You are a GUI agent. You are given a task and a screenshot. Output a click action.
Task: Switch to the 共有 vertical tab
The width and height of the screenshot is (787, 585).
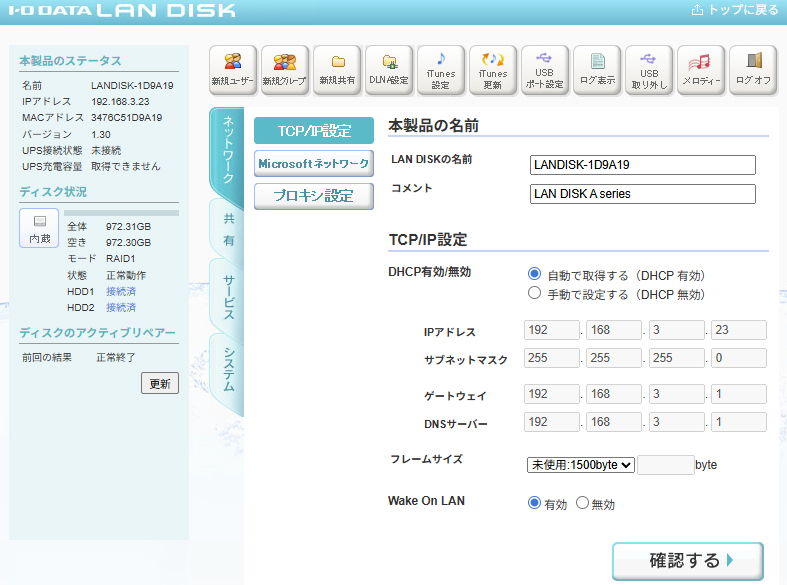(x=228, y=230)
